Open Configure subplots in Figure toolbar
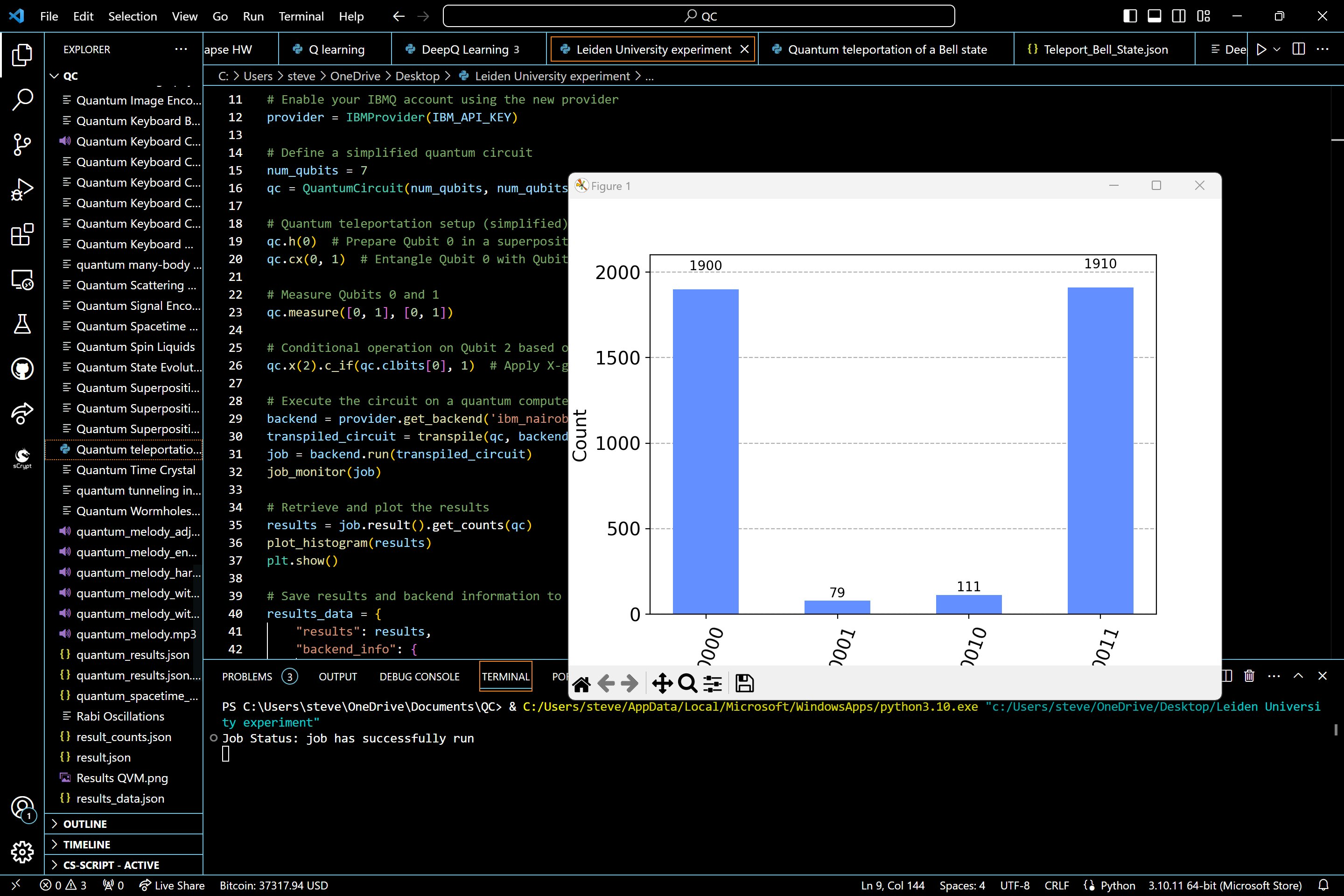Screen dimensions: 1344x896 click(x=713, y=683)
